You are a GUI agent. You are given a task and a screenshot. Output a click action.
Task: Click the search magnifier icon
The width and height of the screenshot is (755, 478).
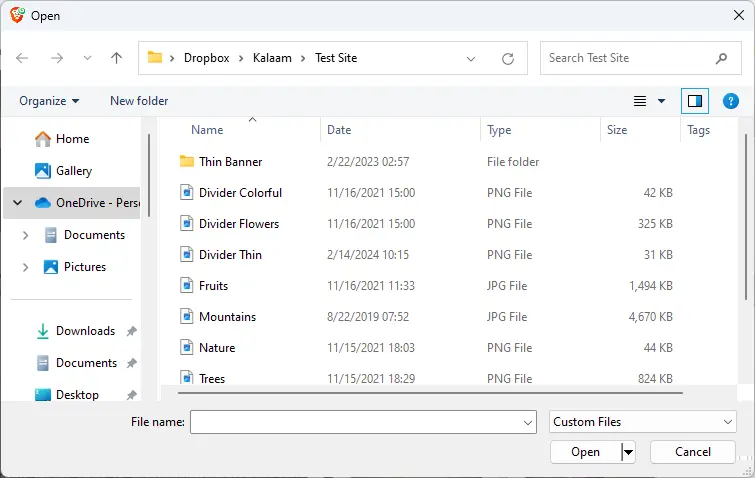[x=721, y=58]
